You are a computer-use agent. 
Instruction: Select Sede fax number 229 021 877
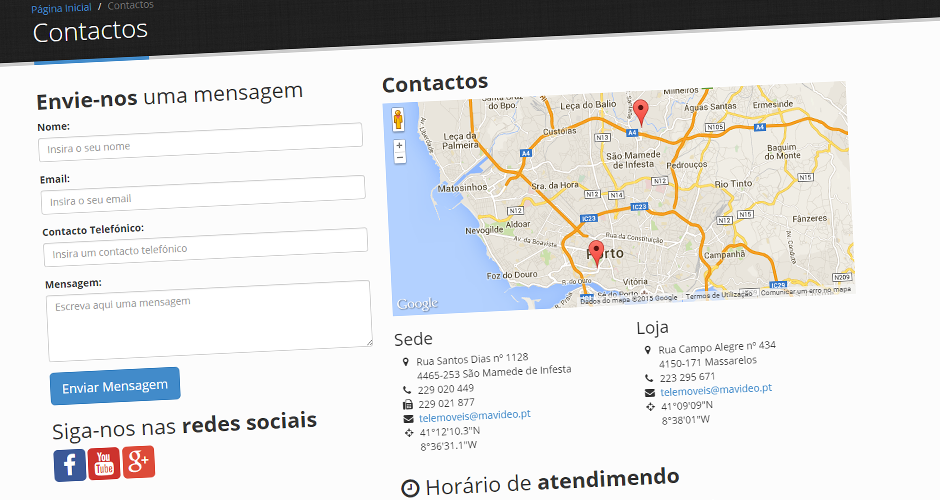tap(447, 403)
